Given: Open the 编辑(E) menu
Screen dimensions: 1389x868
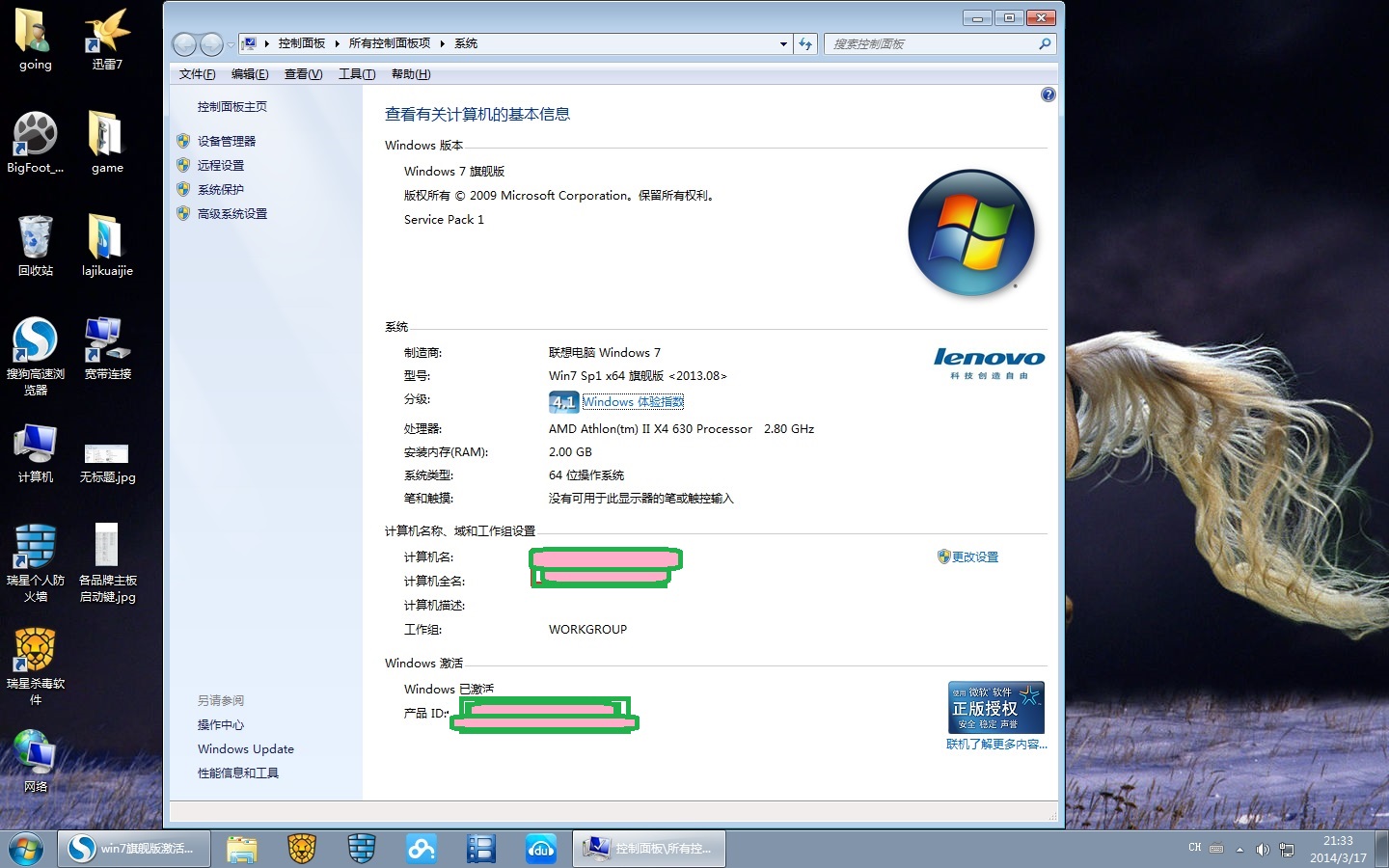Looking at the screenshot, I should click(250, 74).
